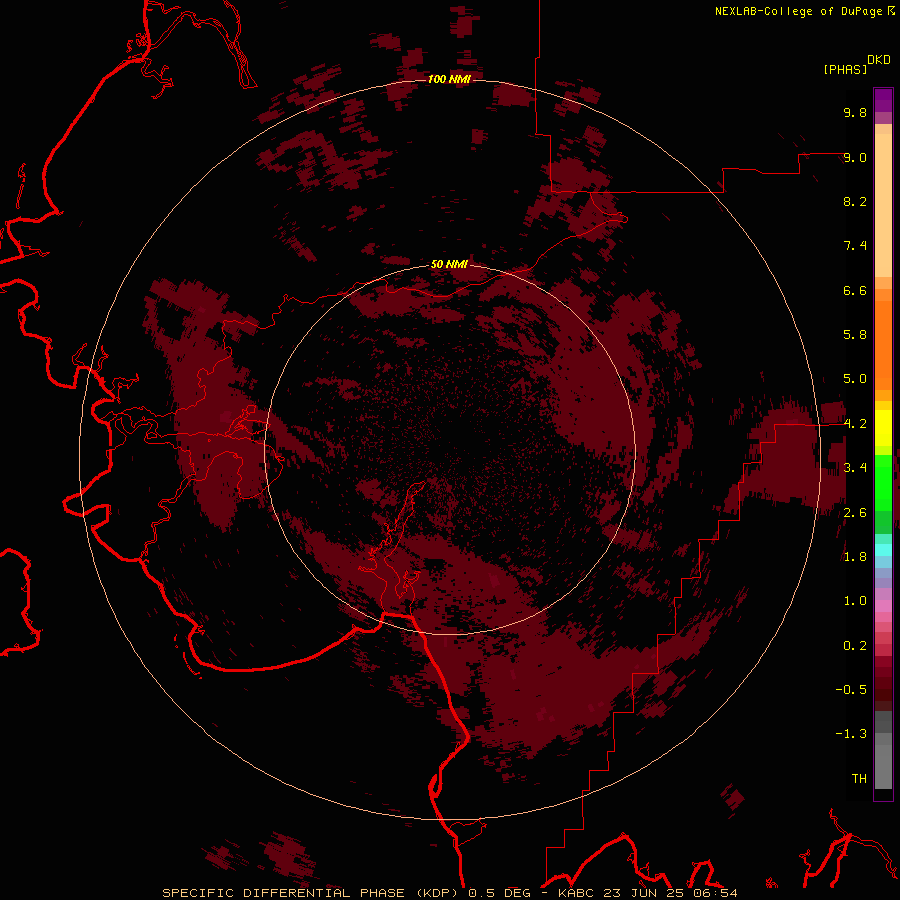Viewport: 900px width, 900px height.
Task: Click the 9.8 scale value
Action: pyautogui.click(x=855, y=112)
